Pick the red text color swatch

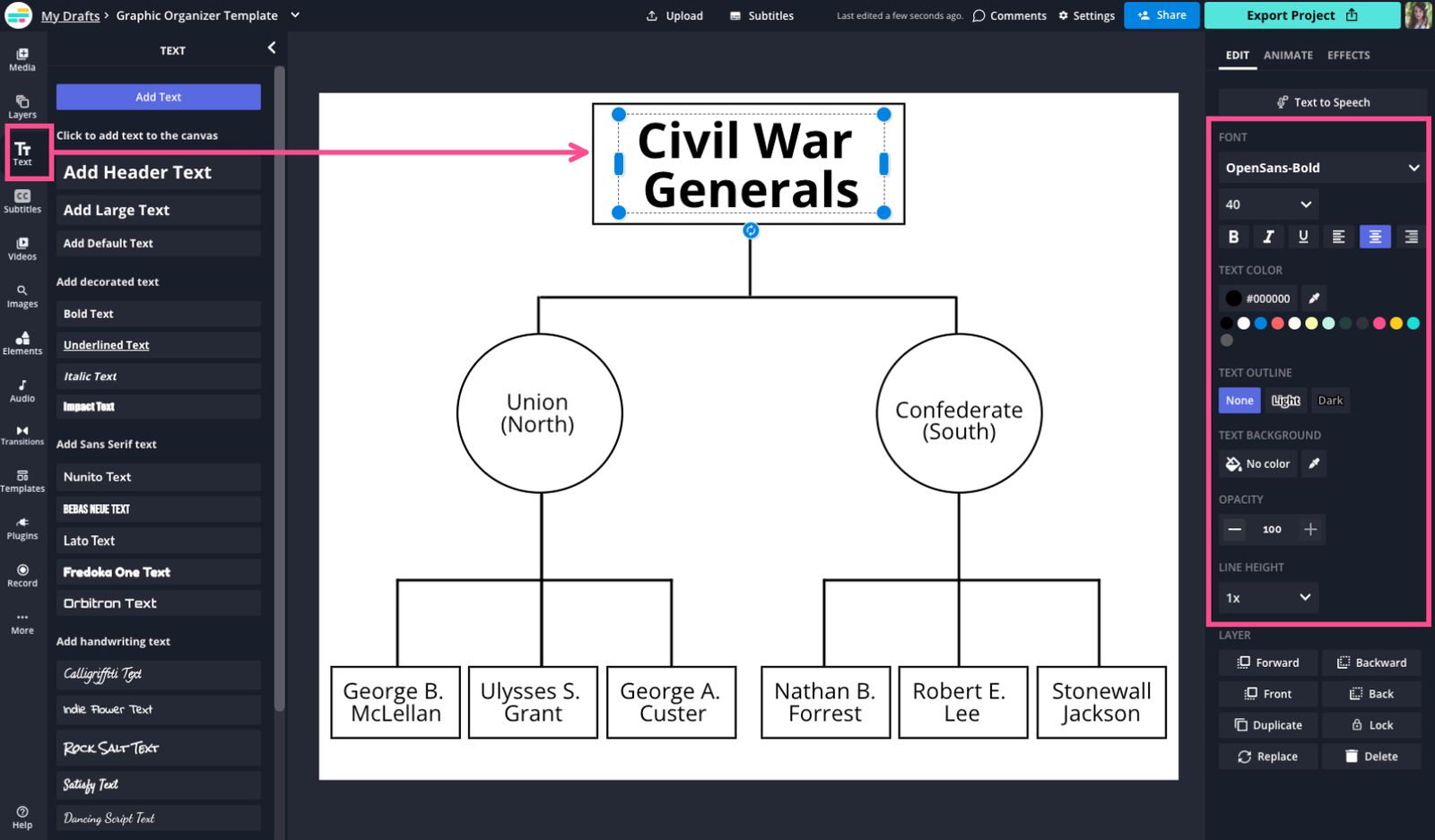[x=1276, y=324]
